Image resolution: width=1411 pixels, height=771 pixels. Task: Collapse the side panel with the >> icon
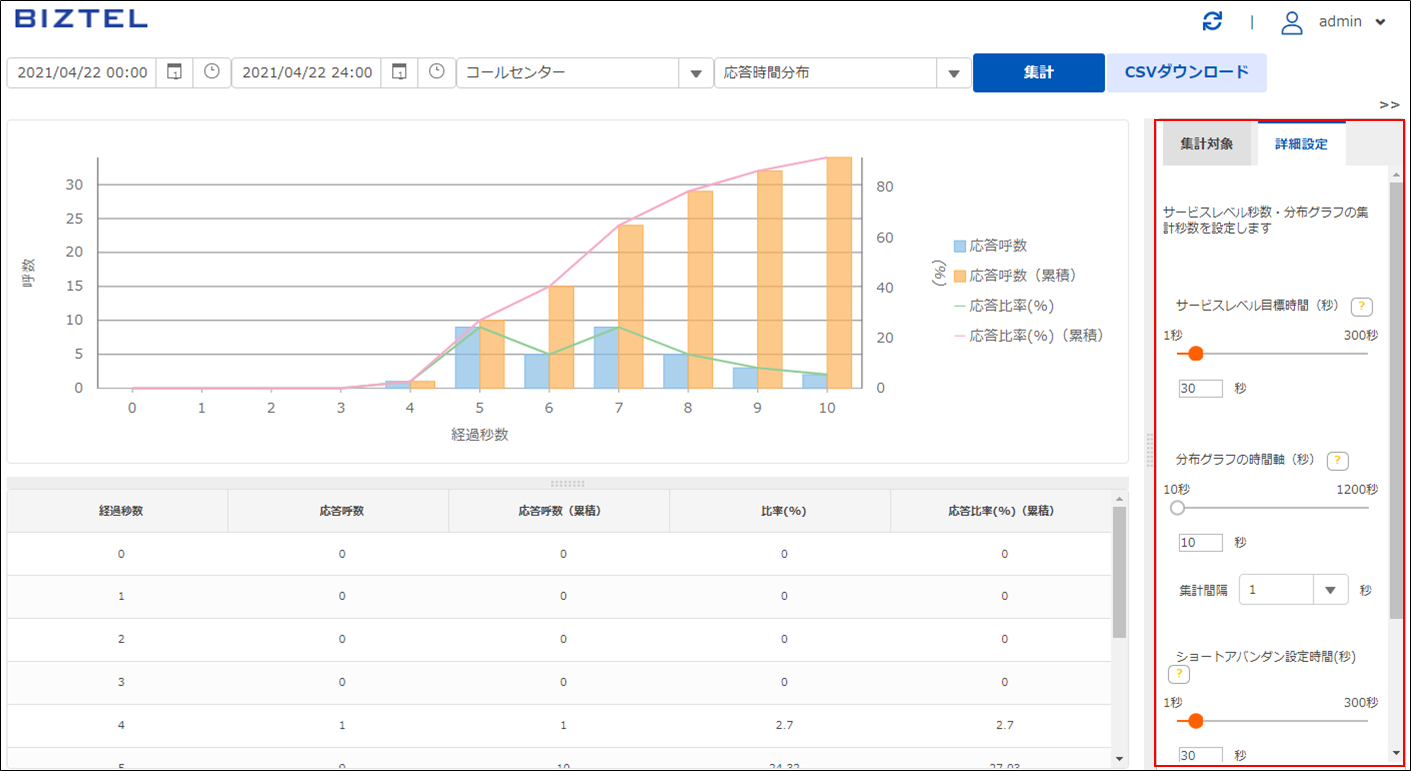1389,104
